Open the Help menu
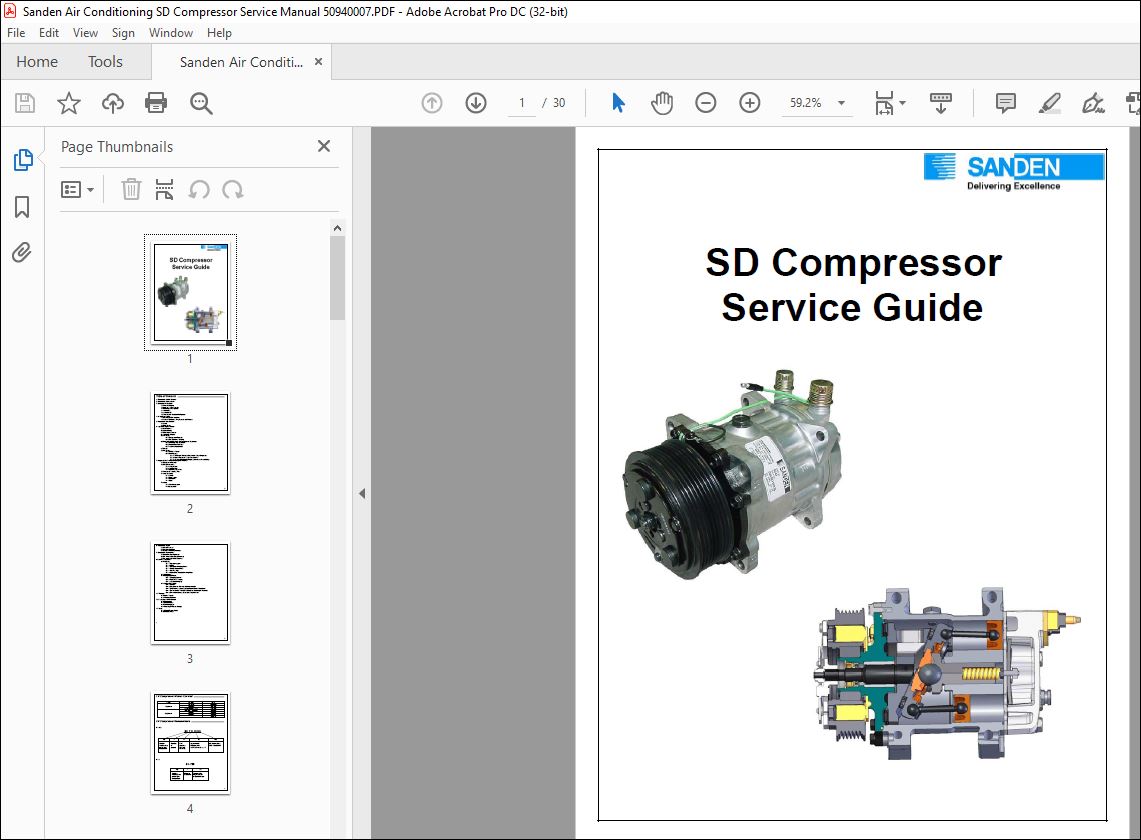The image size is (1141, 840). click(219, 33)
